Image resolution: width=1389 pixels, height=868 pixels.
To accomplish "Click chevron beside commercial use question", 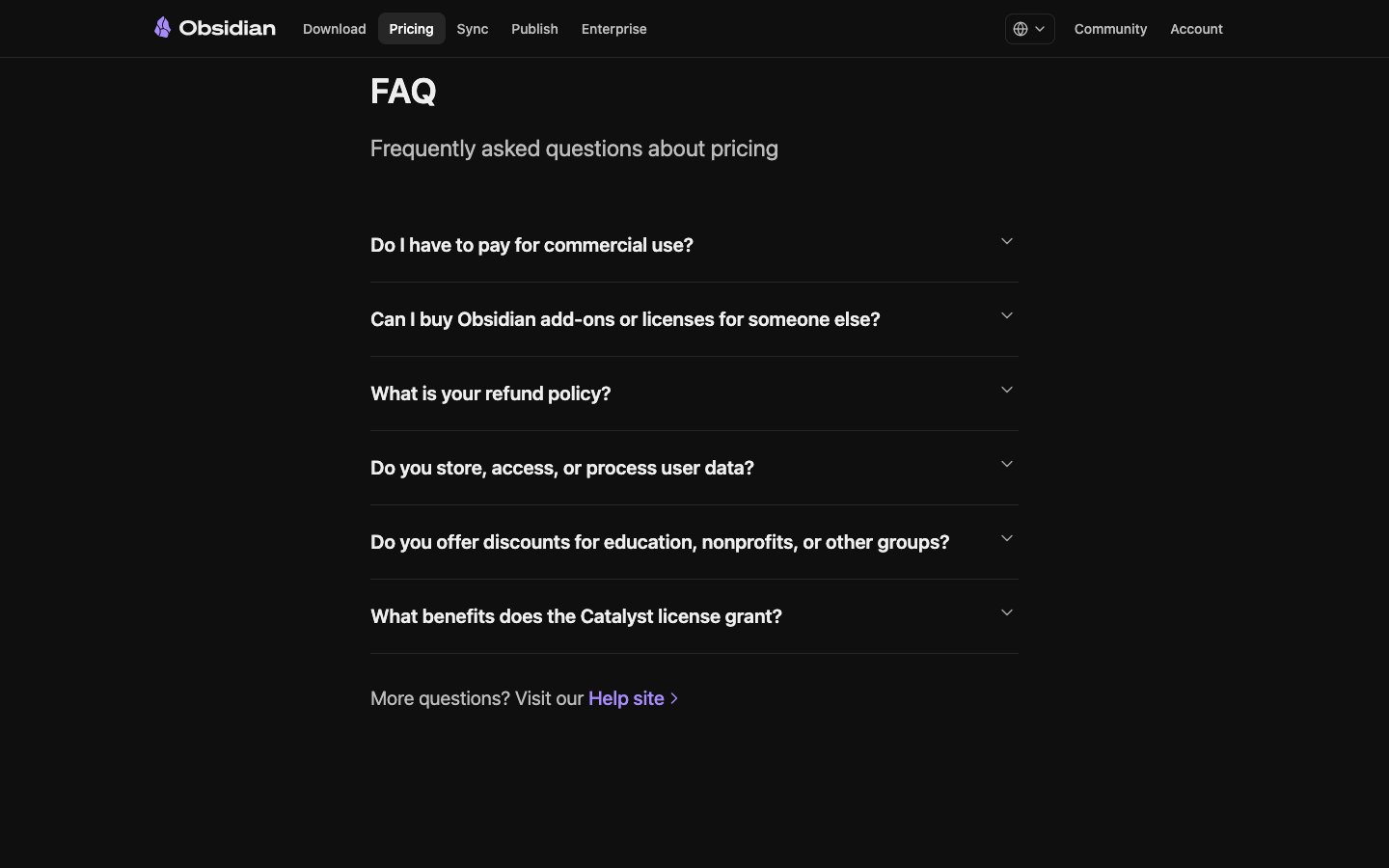I will [1006, 241].
